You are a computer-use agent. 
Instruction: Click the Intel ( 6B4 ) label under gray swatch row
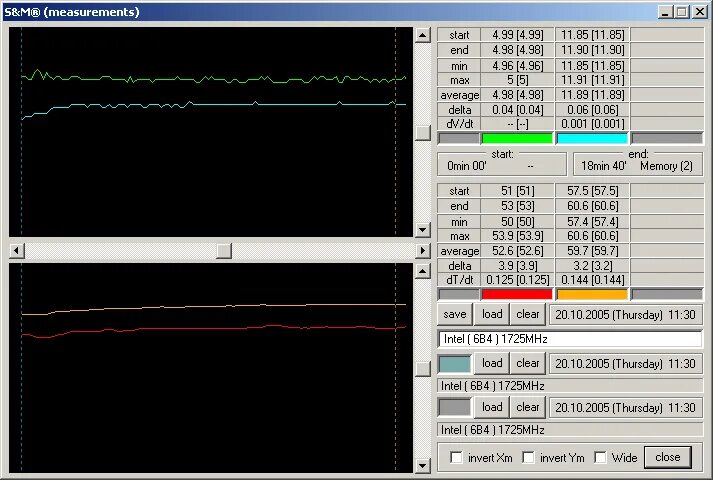click(570, 430)
